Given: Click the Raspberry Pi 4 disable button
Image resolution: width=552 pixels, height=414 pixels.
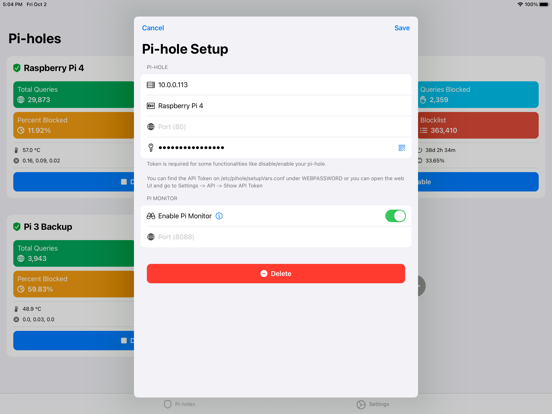Looking at the screenshot, I should (74, 182).
